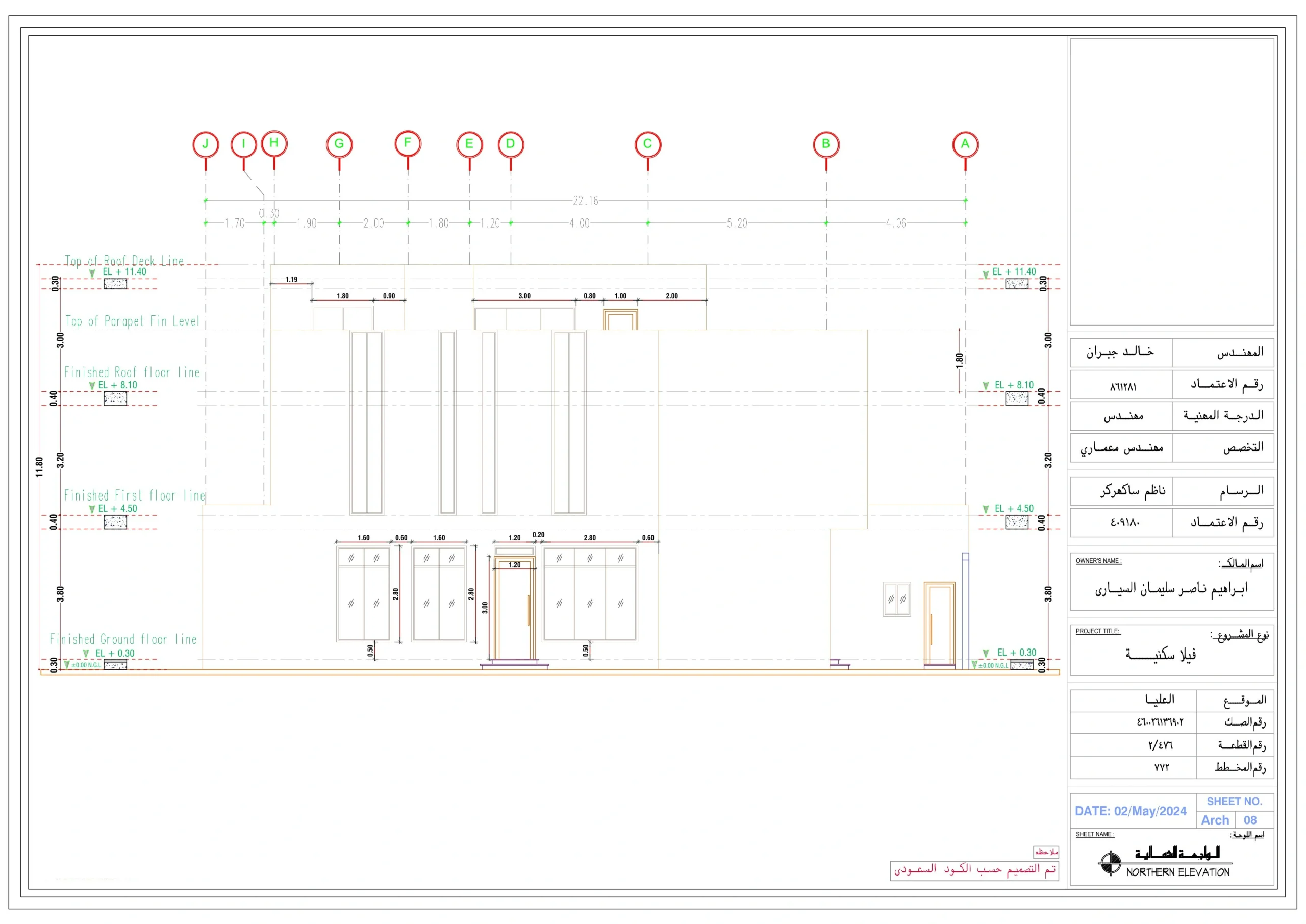1306x924 pixels.
Task: Click grid bubble marker A
Action: 965,144
